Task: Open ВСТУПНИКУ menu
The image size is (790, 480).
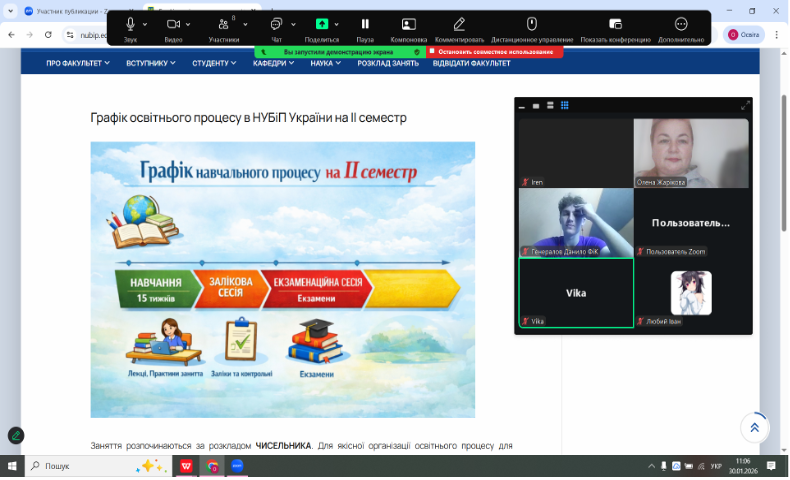Action: [x=151, y=63]
